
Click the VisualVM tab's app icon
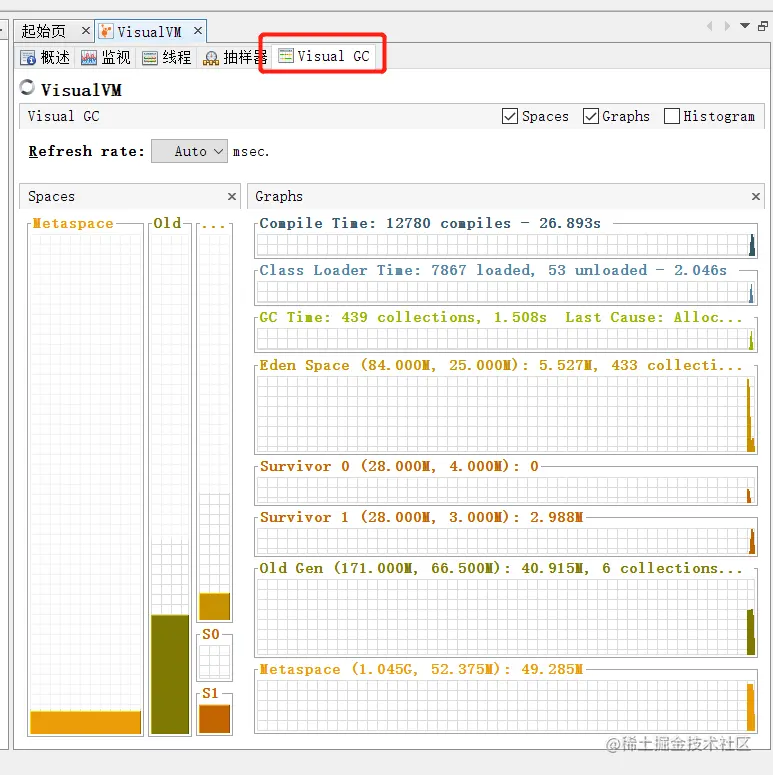106,31
